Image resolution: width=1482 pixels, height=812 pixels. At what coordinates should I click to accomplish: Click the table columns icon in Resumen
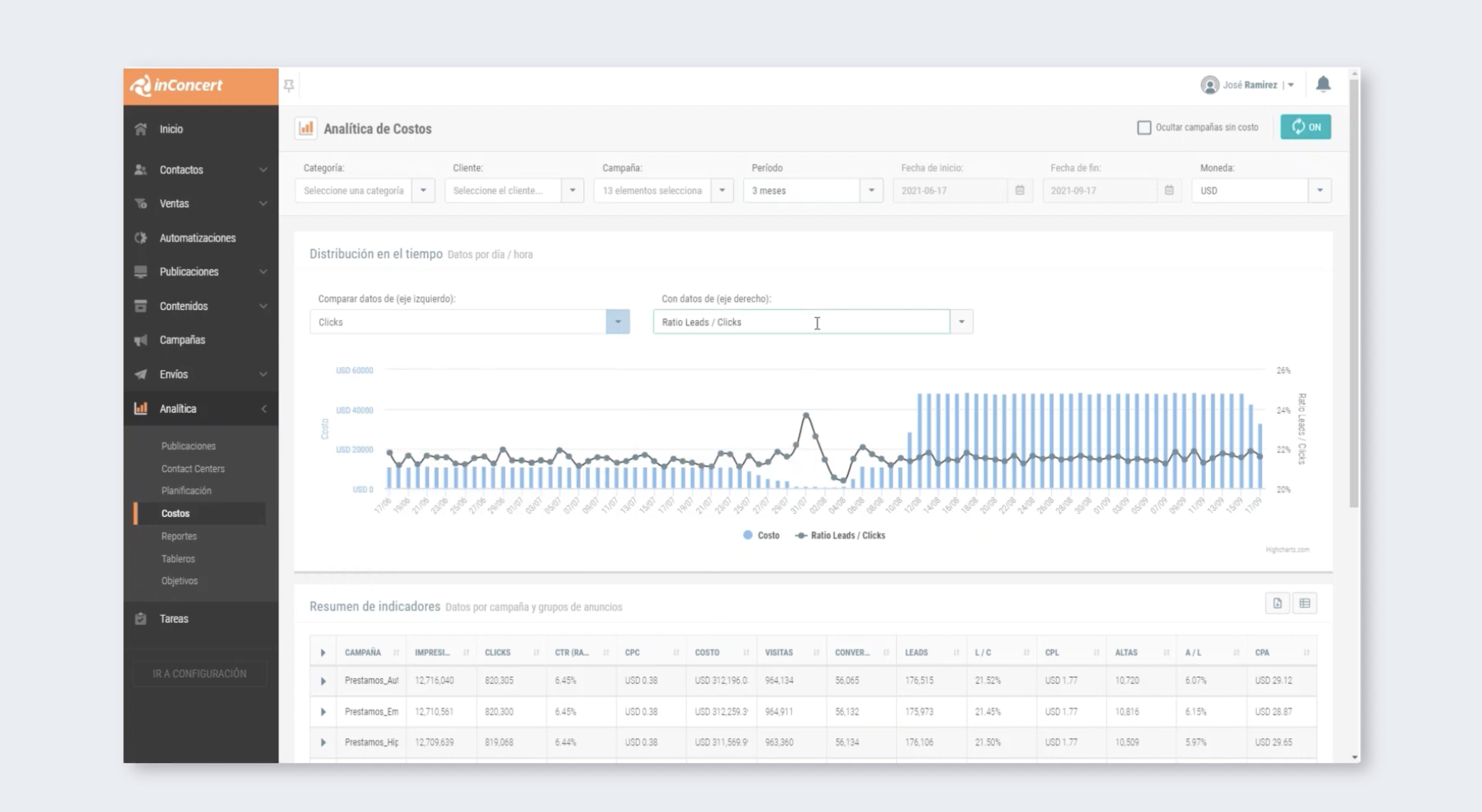click(x=1304, y=603)
